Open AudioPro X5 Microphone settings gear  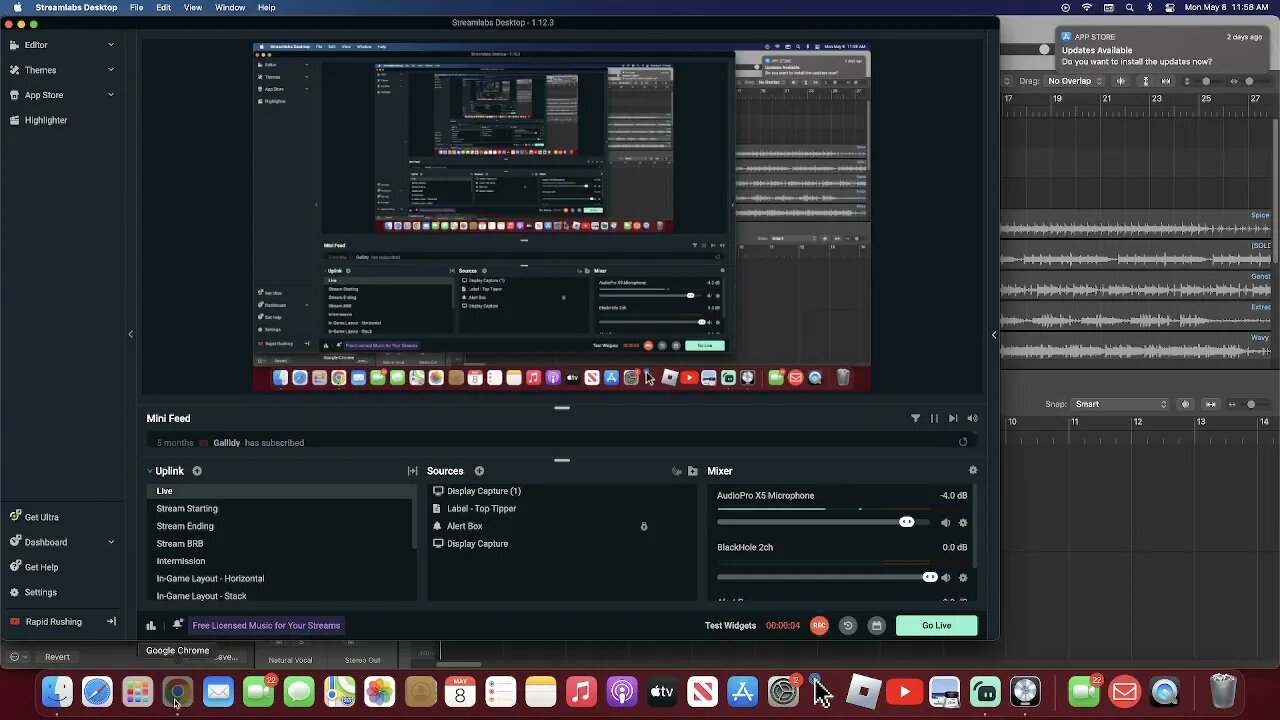point(963,522)
